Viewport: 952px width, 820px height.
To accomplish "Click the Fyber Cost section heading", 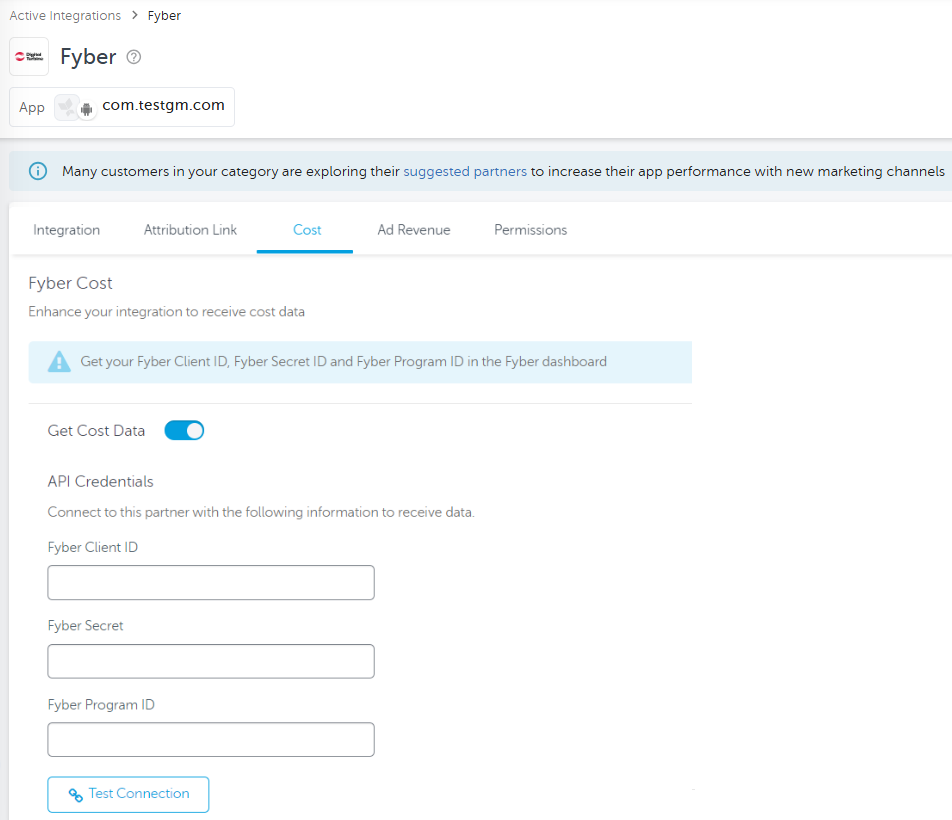I will coord(70,283).
